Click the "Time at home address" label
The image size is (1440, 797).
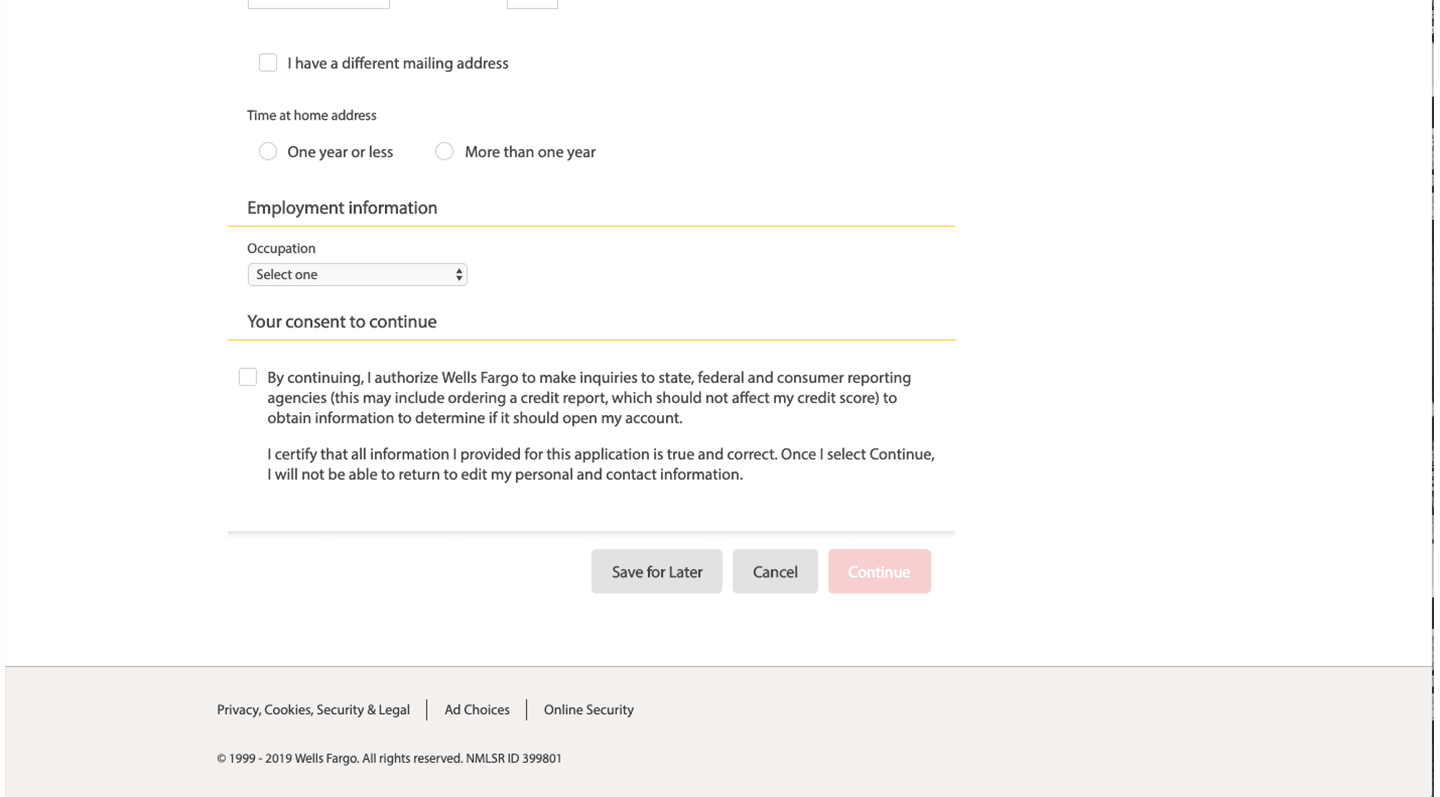click(x=312, y=116)
